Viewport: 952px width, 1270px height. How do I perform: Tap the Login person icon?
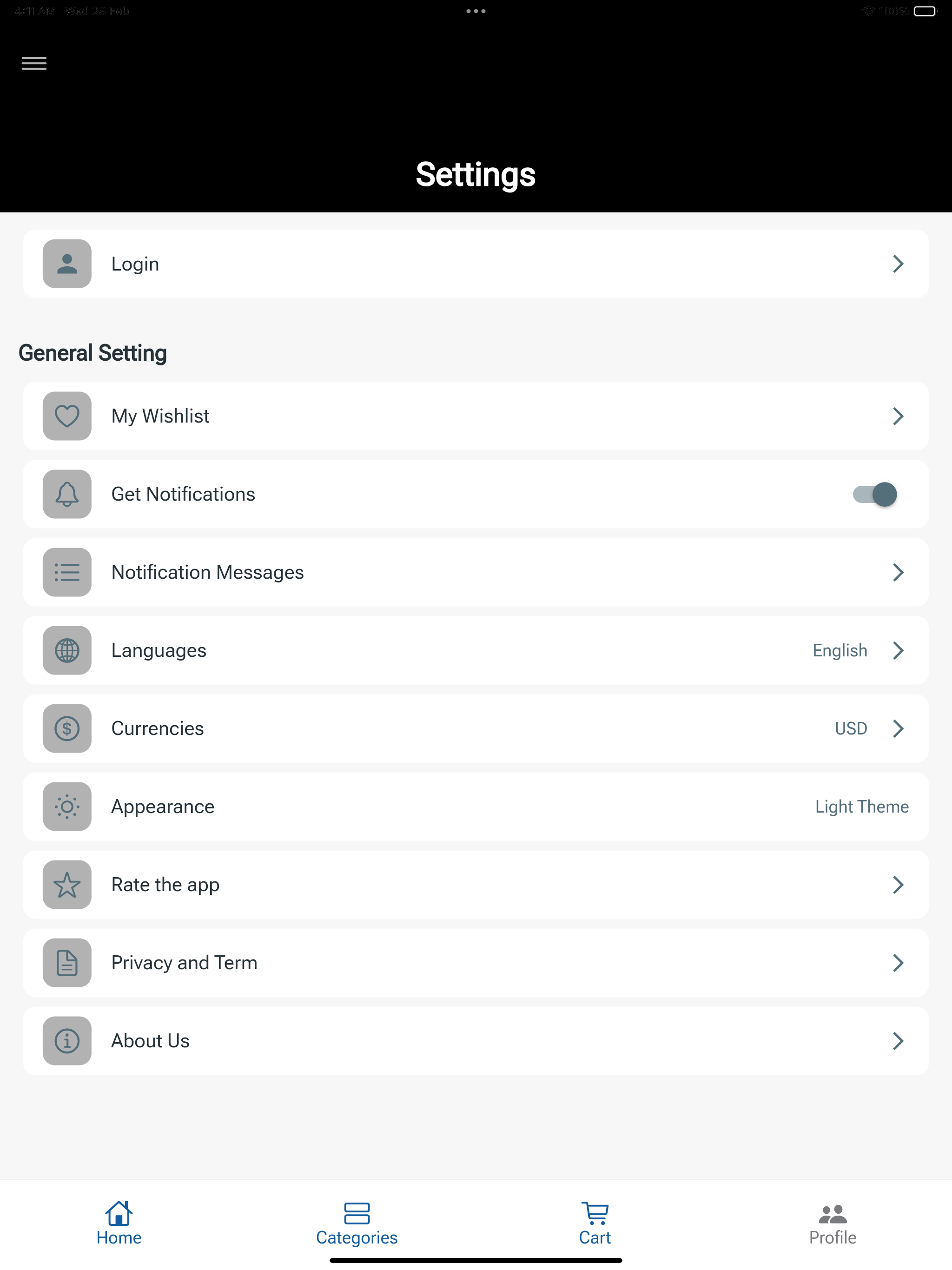click(x=67, y=264)
